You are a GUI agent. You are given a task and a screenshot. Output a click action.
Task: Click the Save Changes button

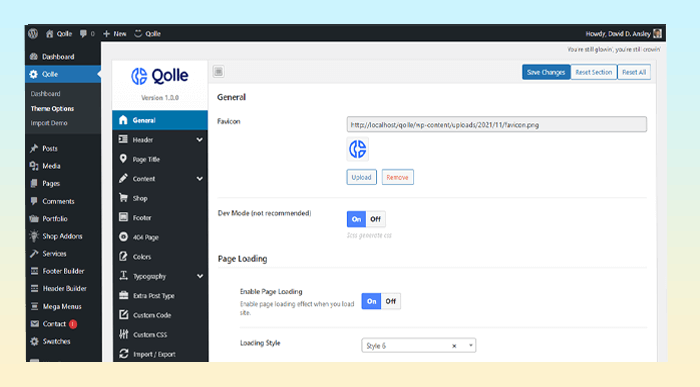[546, 72]
